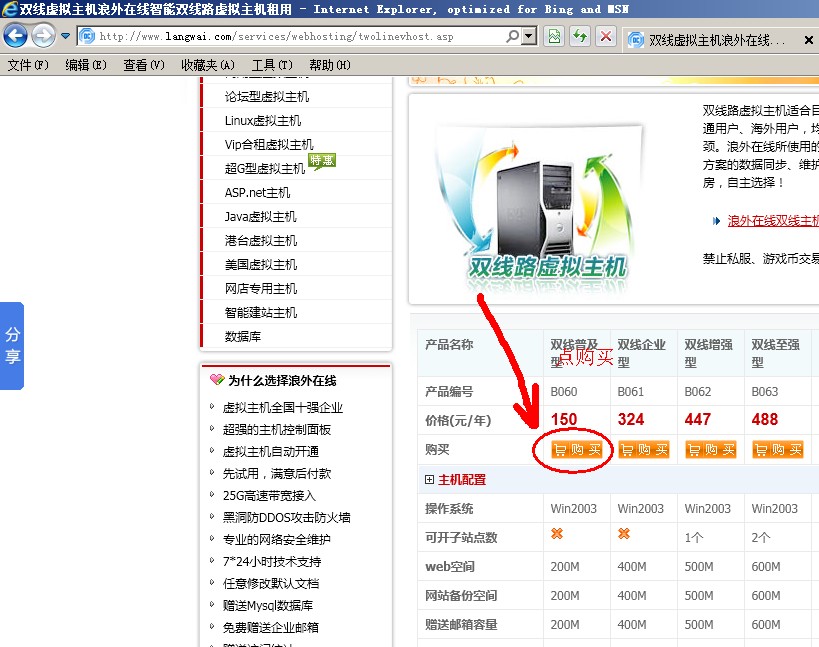Click the URL address field

coord(300,37)
